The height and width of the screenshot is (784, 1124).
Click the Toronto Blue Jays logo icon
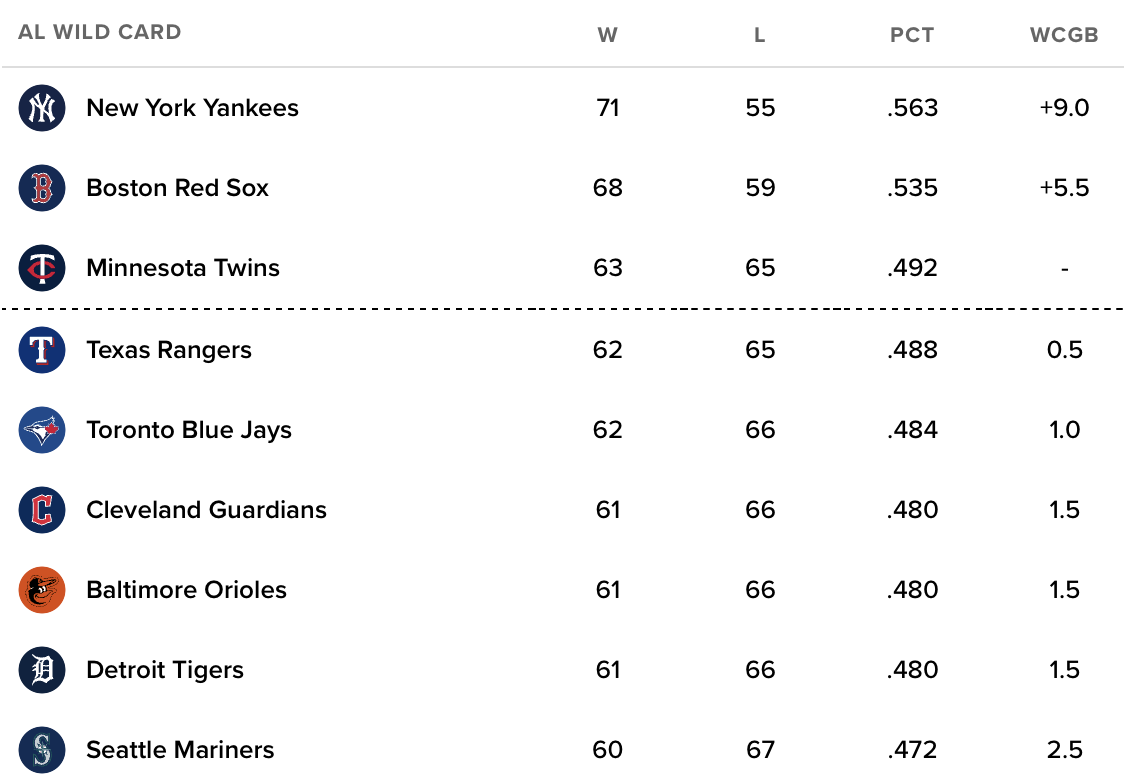tap(42, 430)
